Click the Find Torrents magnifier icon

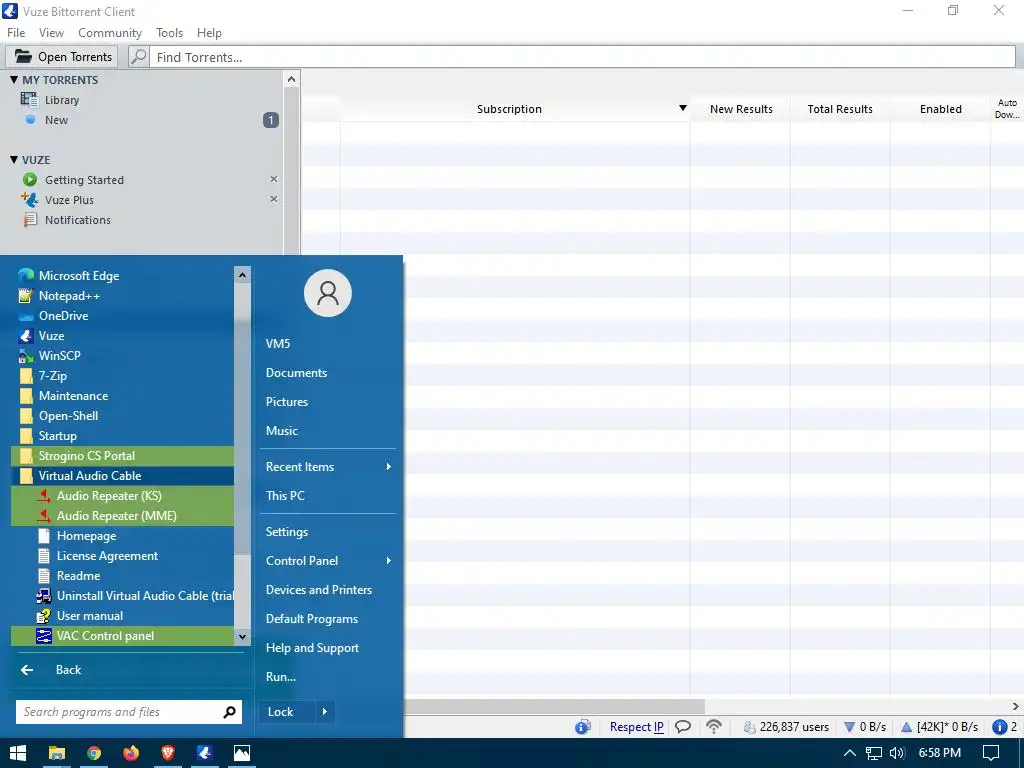click(138, 57)
